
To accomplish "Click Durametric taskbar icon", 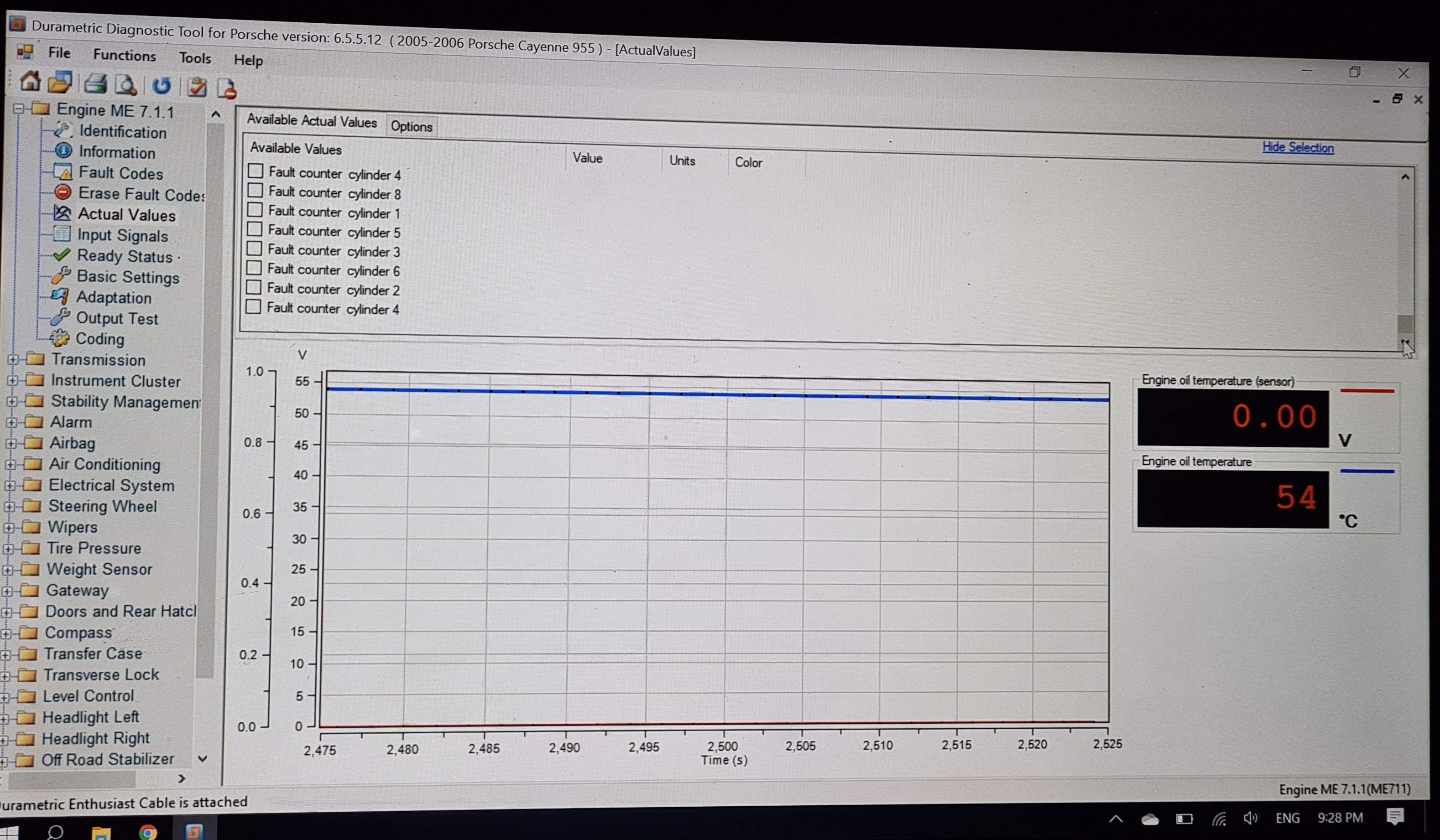I will [194, 831].
